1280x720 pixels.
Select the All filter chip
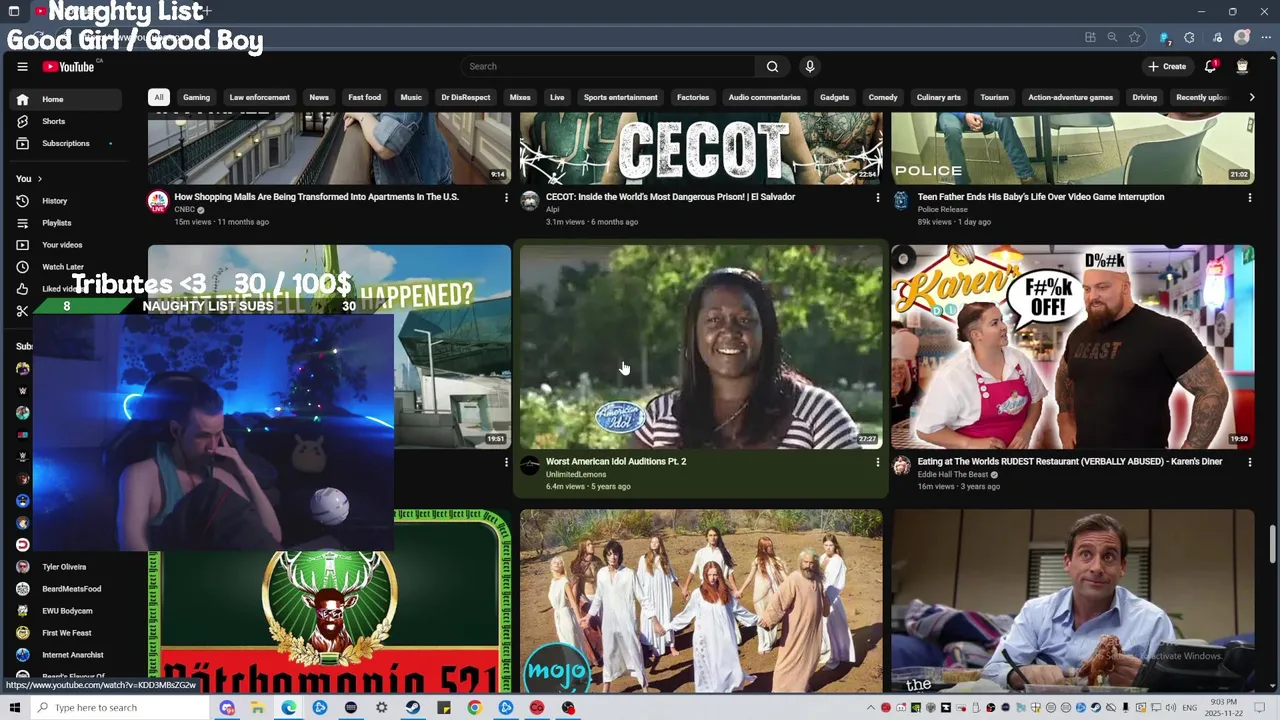click(x=158, y=97)
